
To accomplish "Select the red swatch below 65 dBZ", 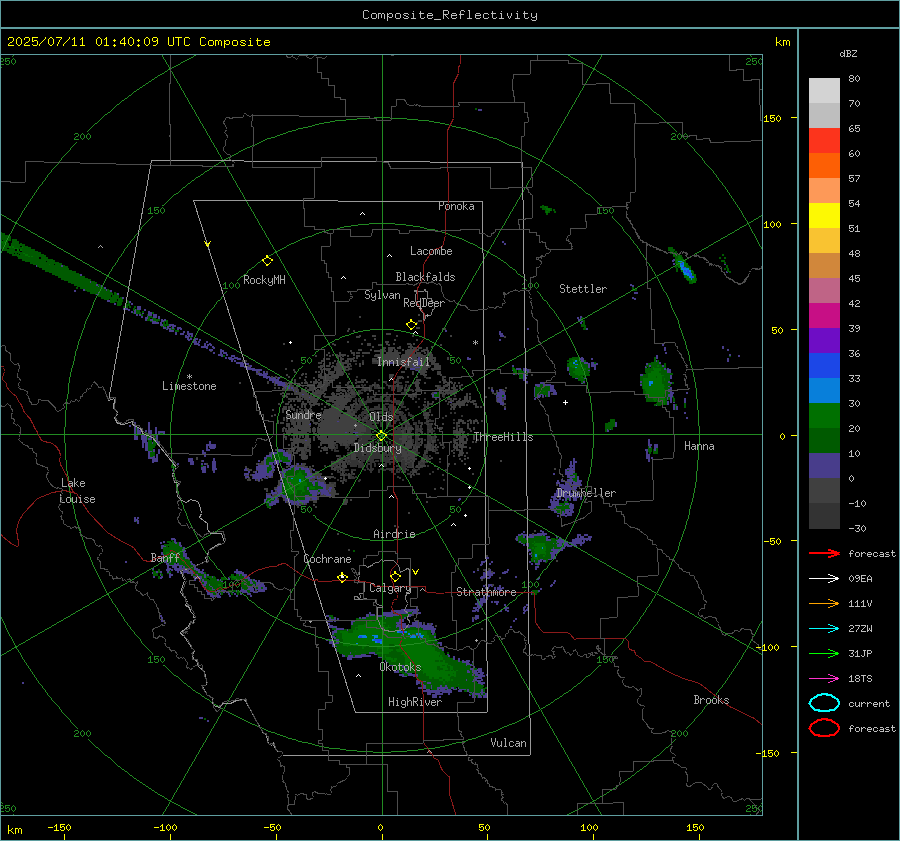I will click(824, 140).
